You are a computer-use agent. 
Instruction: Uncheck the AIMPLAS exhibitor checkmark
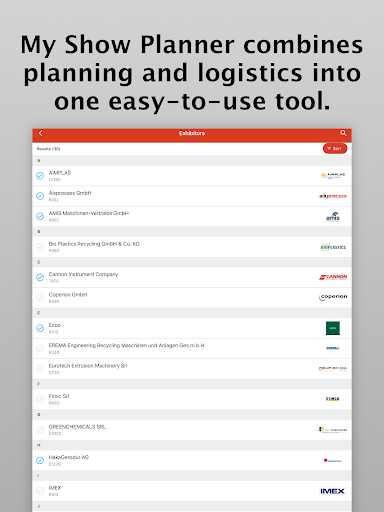tap(40, 176)
